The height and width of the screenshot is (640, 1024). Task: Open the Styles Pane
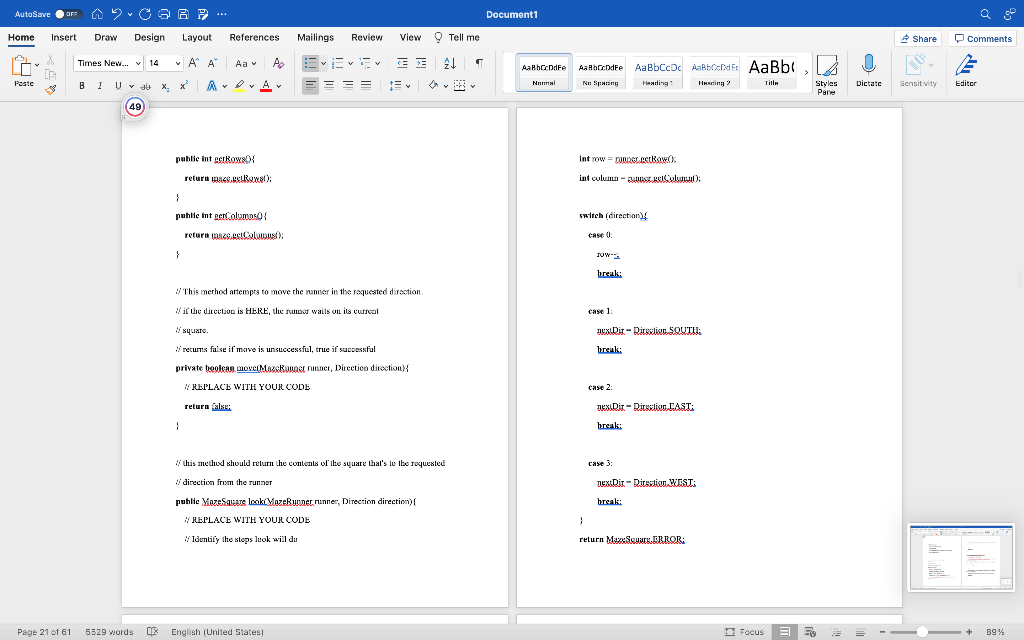coord(826,74)
